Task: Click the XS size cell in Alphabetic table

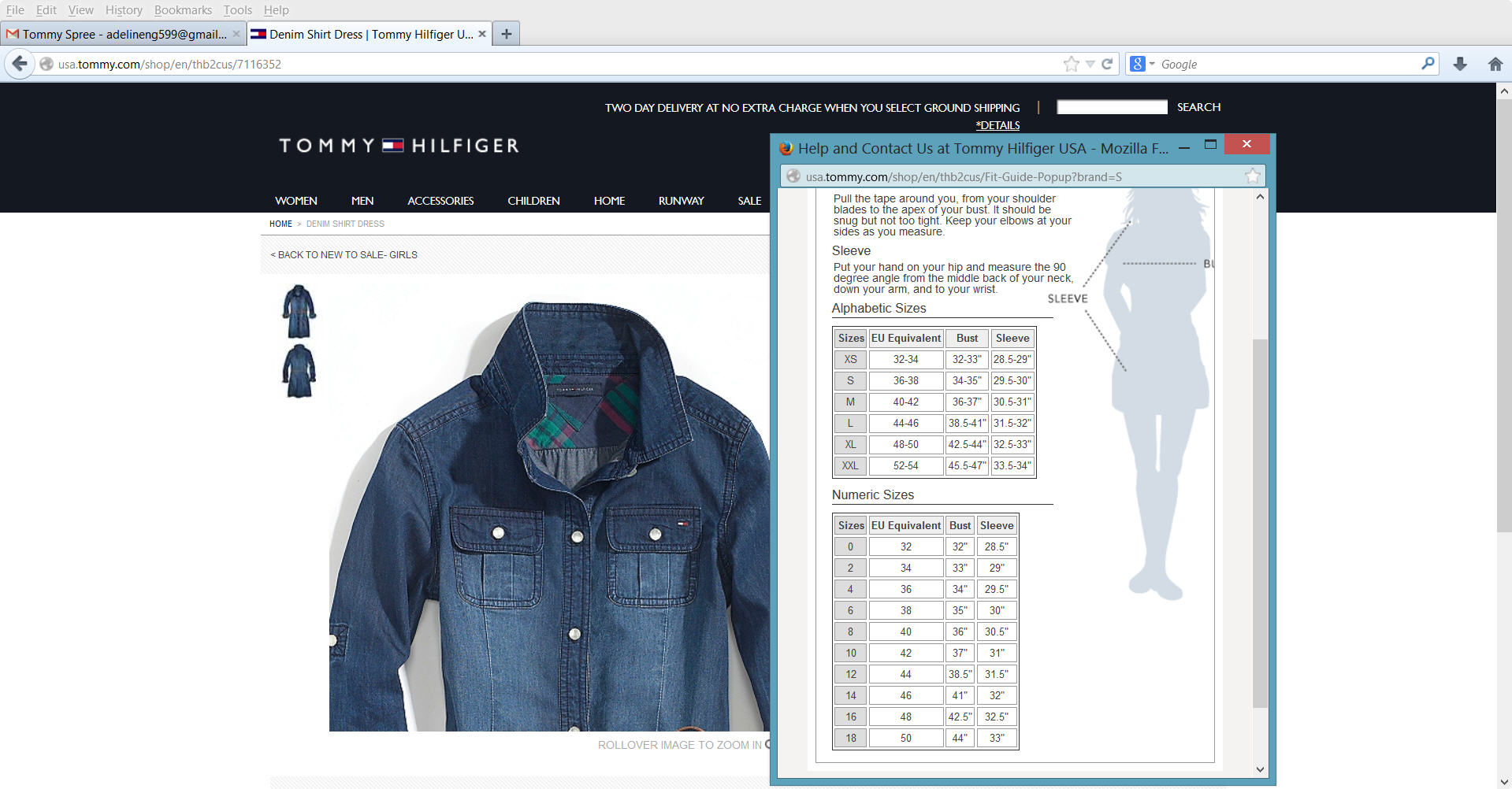Action: coord(850,359)
